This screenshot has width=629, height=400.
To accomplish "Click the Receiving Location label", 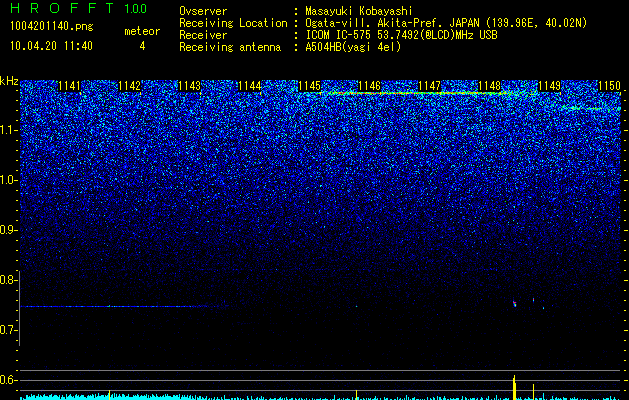I will [233, 23].
